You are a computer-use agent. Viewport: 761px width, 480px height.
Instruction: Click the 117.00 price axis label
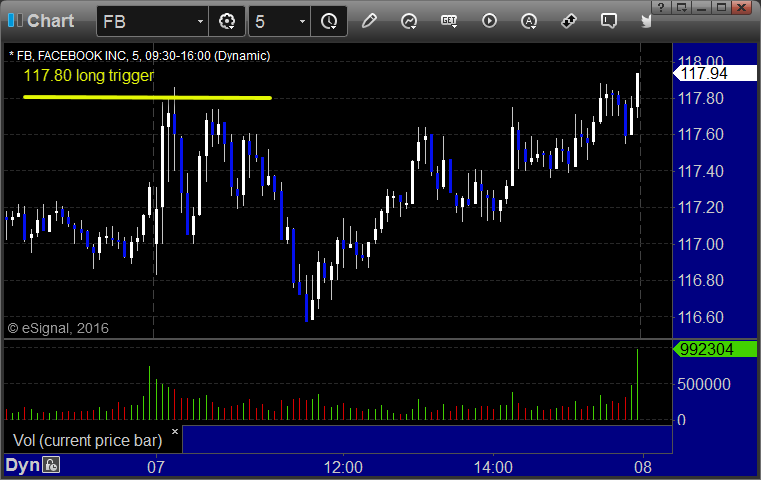coord(700,244)
